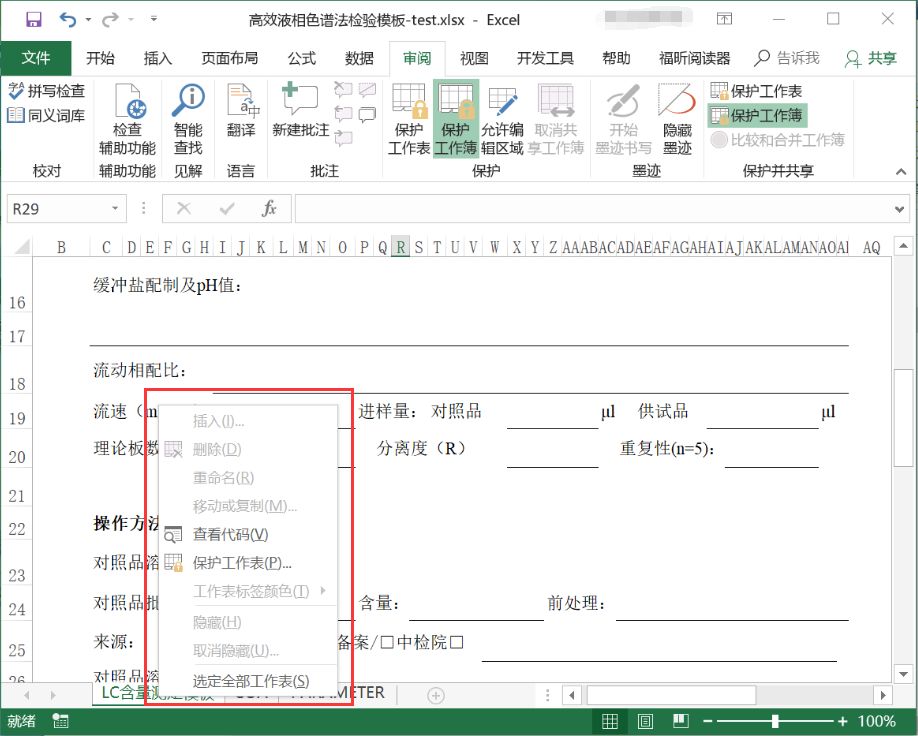Click the large 保护工作表 ribbon icon
The image size is (918, 736).
pos(409,118)
